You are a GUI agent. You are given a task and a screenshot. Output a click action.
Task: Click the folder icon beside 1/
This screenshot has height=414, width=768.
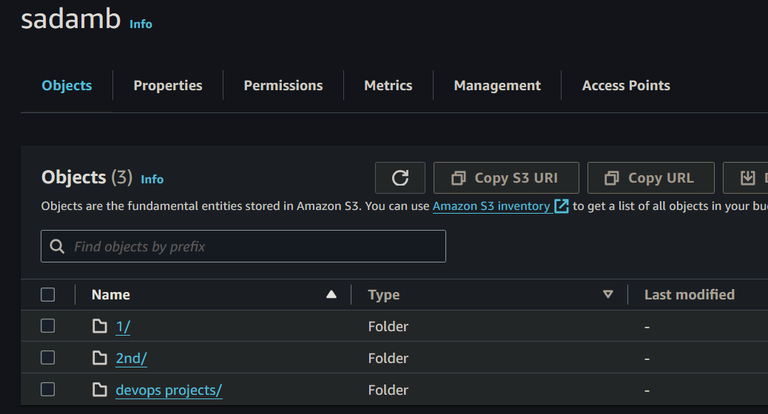pos(99,326)
